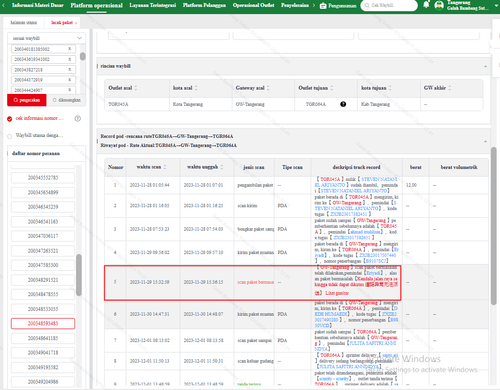Show more menus with right arrow

pos(314,5)
